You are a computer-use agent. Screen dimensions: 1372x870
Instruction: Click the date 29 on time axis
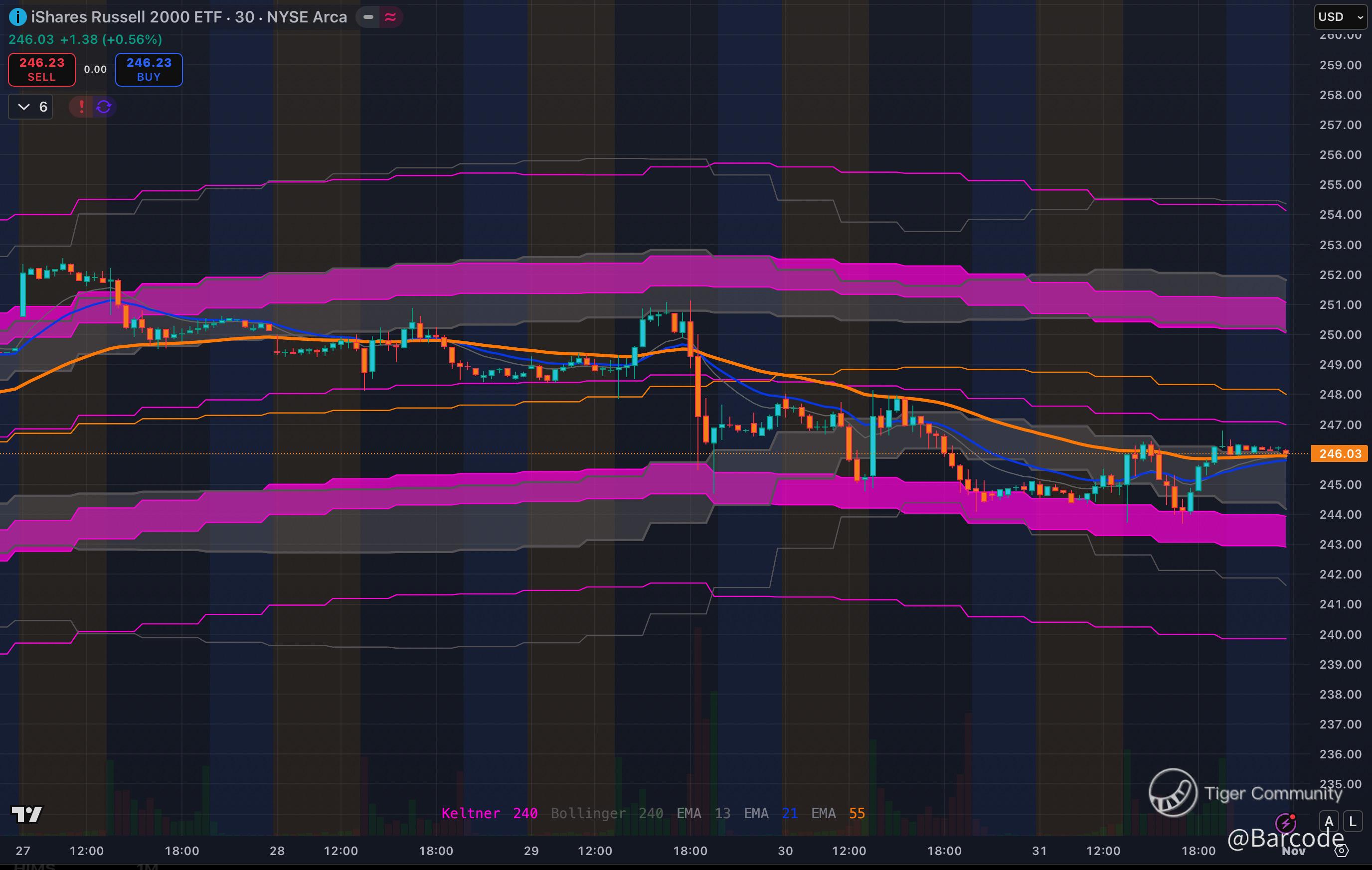(531, 851)
